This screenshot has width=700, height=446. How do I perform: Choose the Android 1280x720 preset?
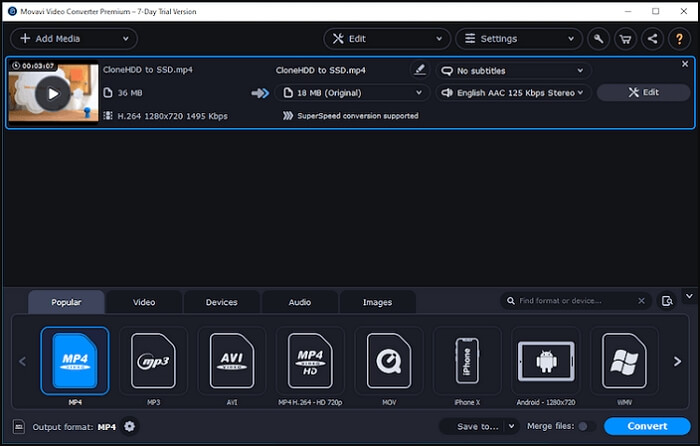[x=545, y=358]
